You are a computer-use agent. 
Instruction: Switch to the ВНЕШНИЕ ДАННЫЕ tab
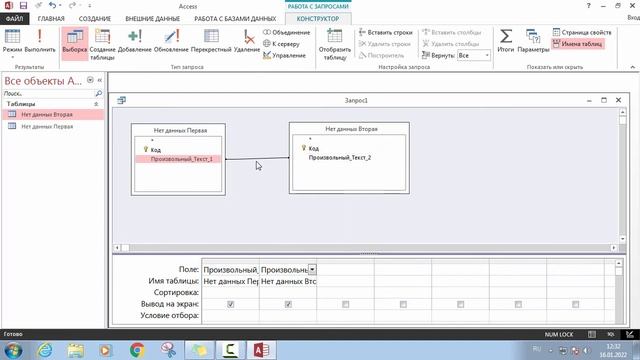(152, 19)
